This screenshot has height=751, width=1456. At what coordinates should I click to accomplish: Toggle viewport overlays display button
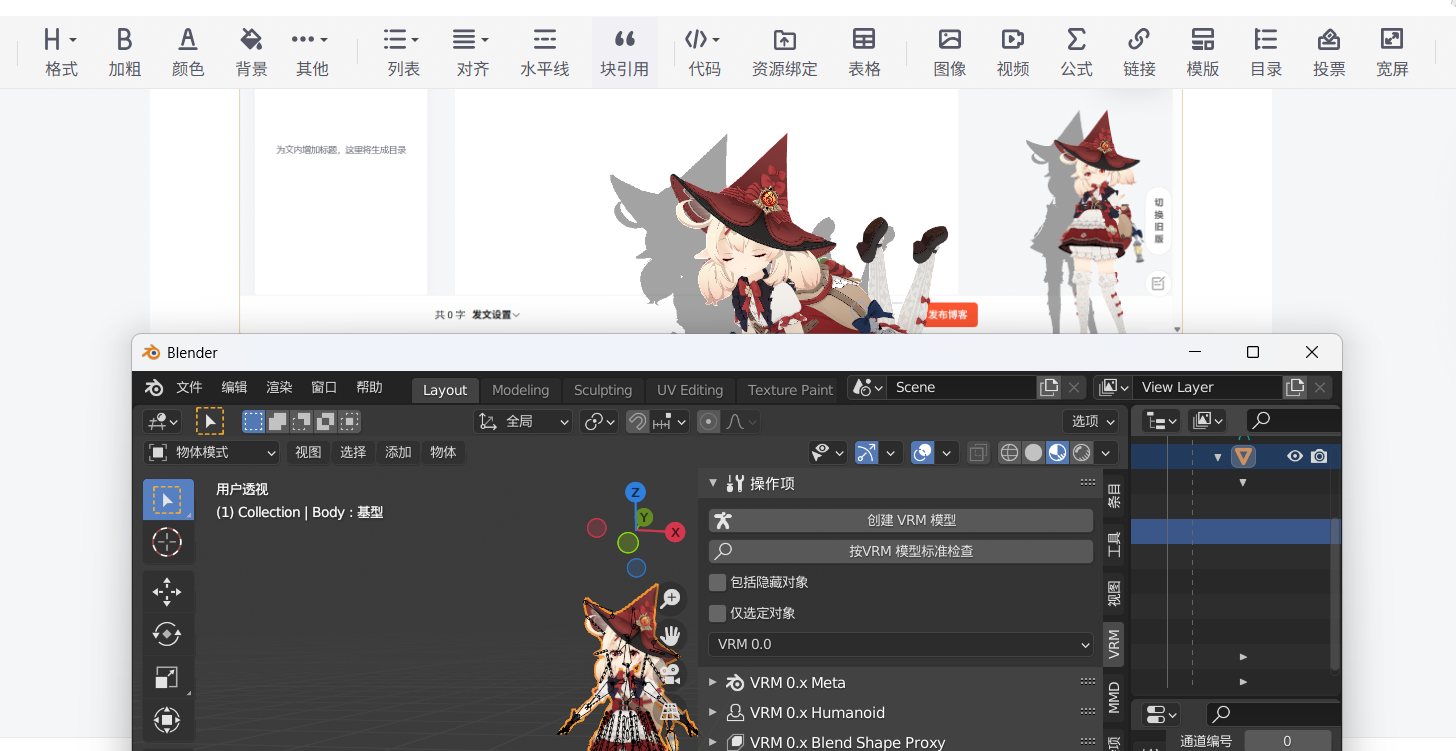click(x=922, y=453)
